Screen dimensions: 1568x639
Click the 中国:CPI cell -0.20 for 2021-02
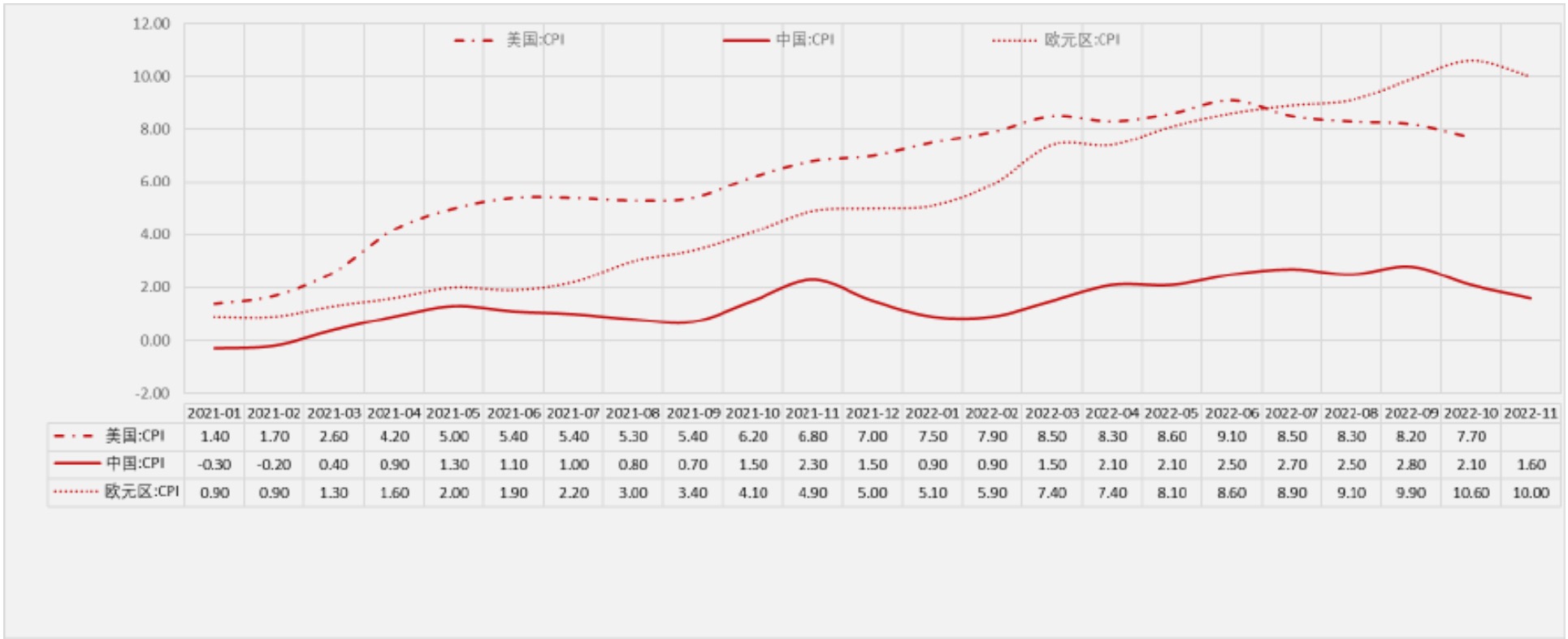point(275,465)
